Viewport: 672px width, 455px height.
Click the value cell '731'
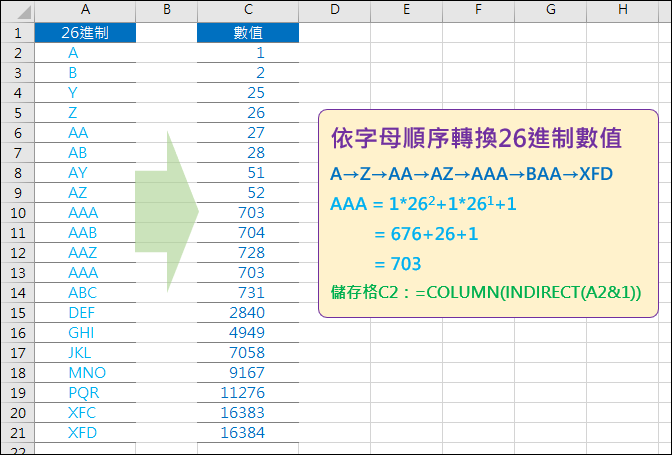tap(248, 293)
